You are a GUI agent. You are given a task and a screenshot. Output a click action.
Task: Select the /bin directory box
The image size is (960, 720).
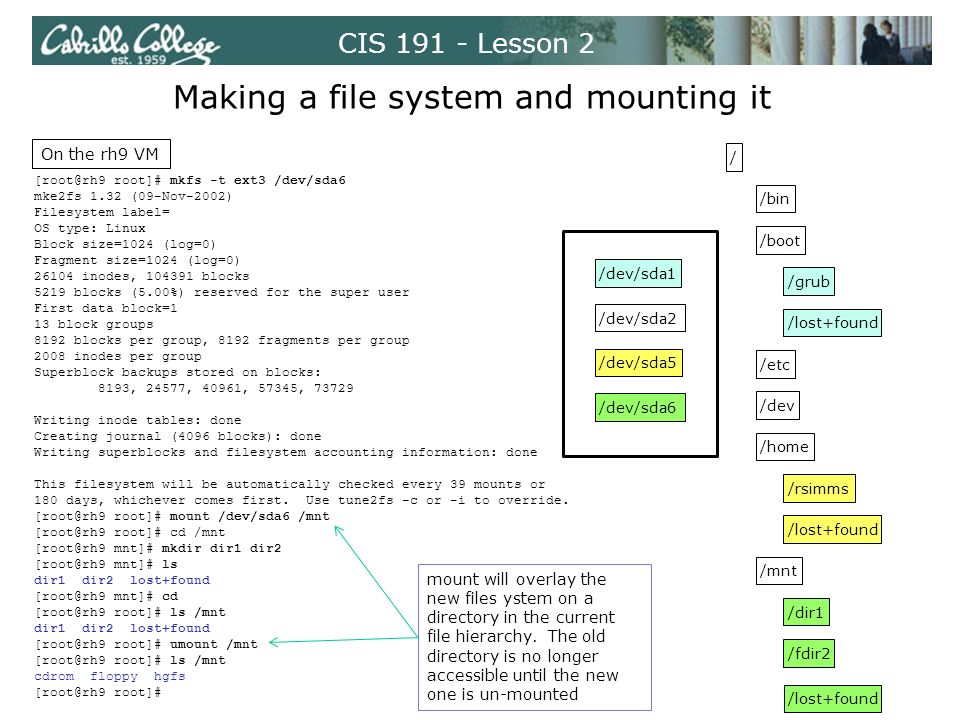coord(776,199)
